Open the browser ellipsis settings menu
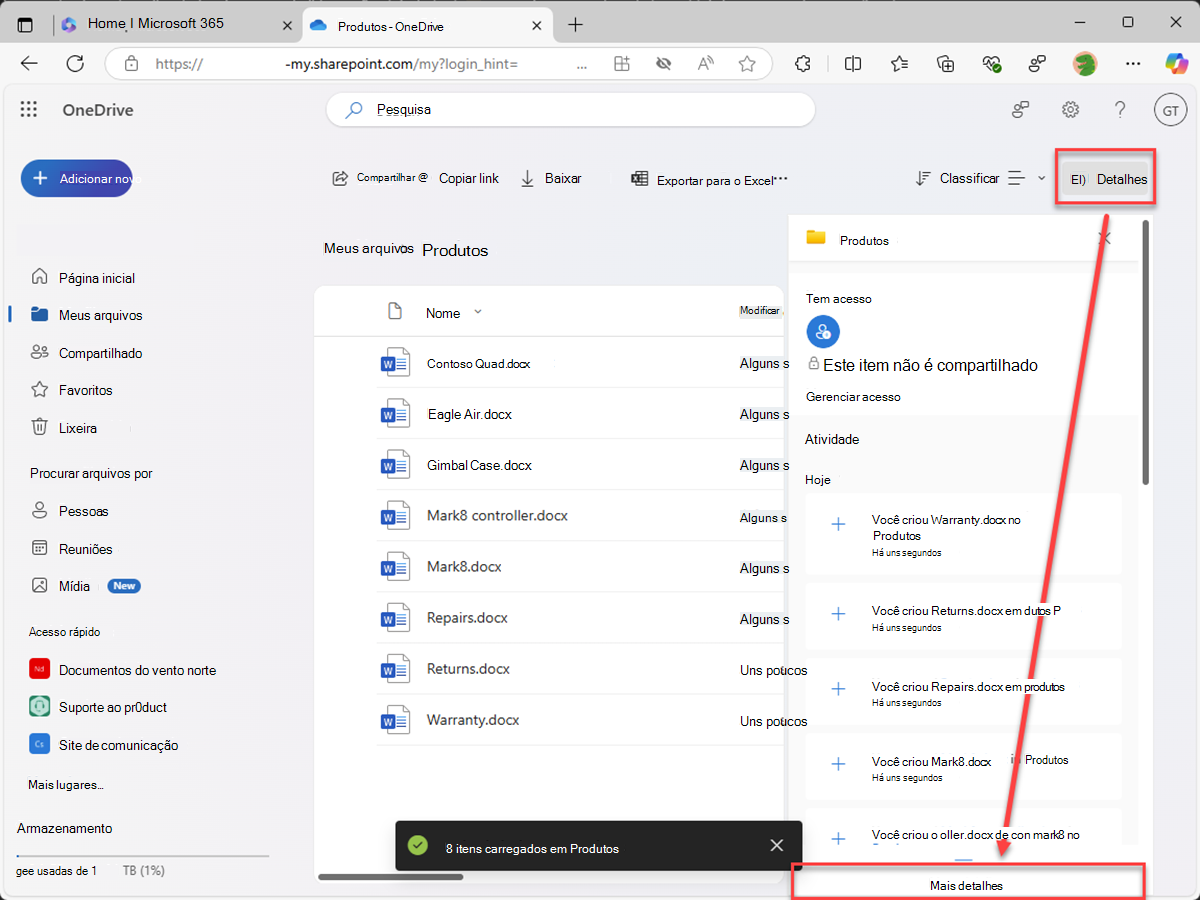The width and height of the screenshot is (1200, 900). (x=1133, y=64)
